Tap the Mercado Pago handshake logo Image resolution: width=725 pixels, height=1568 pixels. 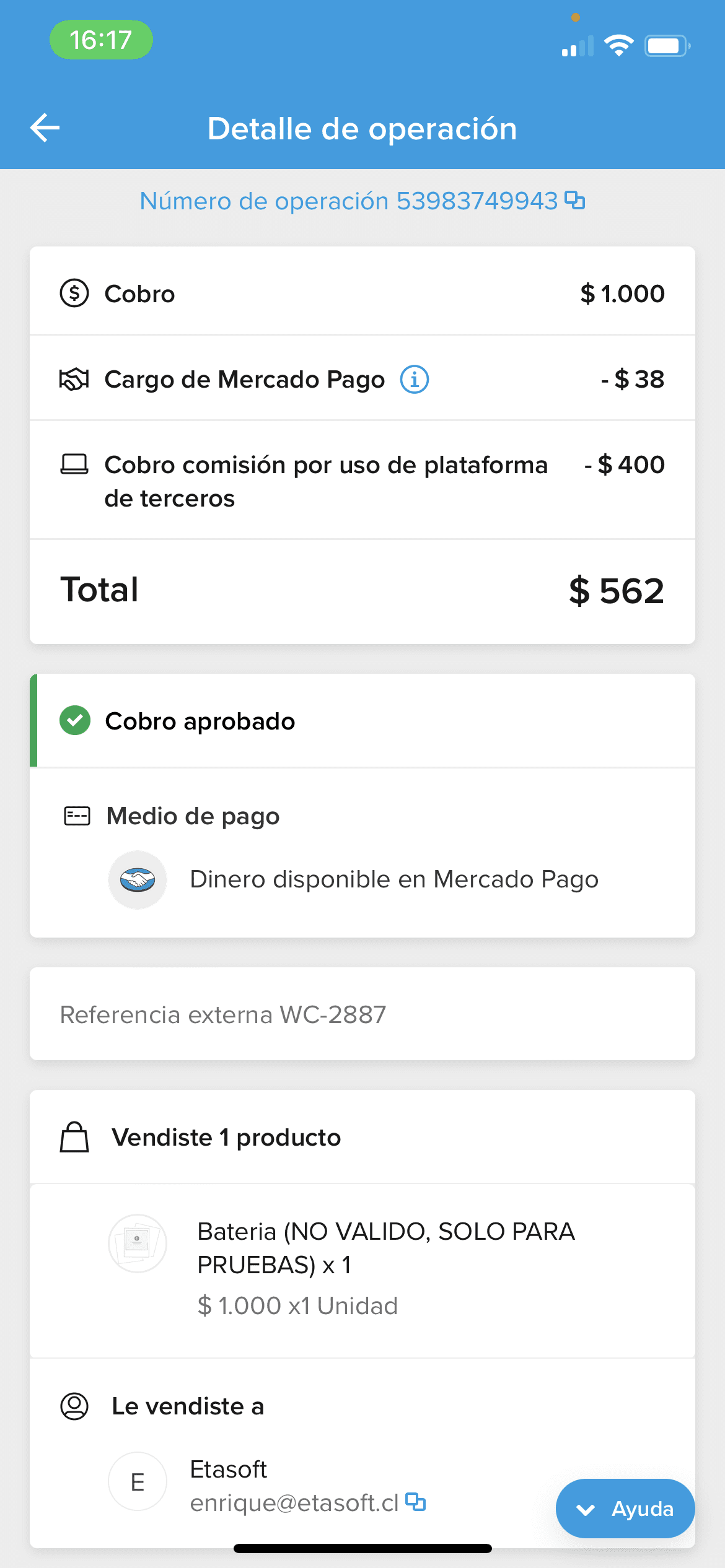click(x=138, y=879)
